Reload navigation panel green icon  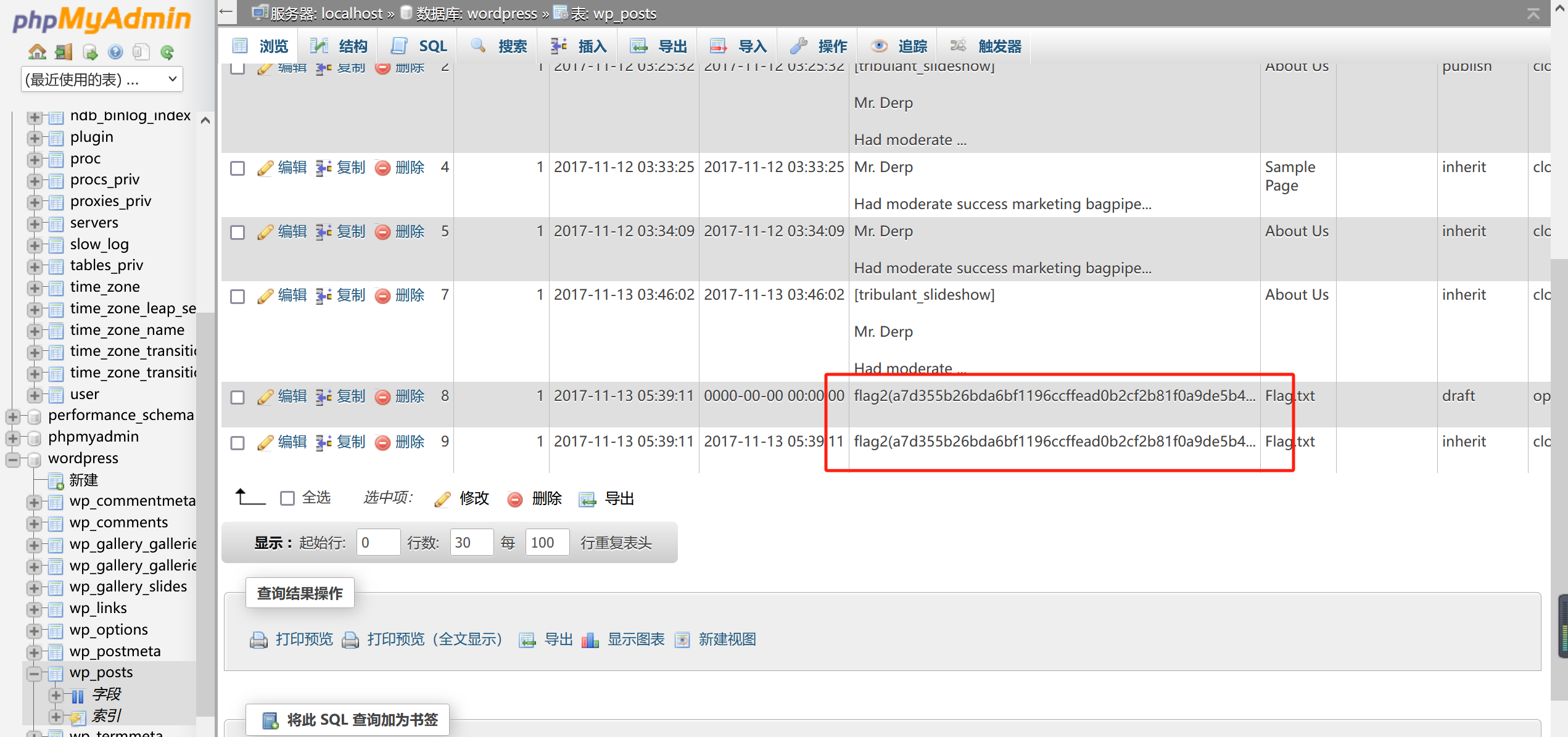point(167,52)
